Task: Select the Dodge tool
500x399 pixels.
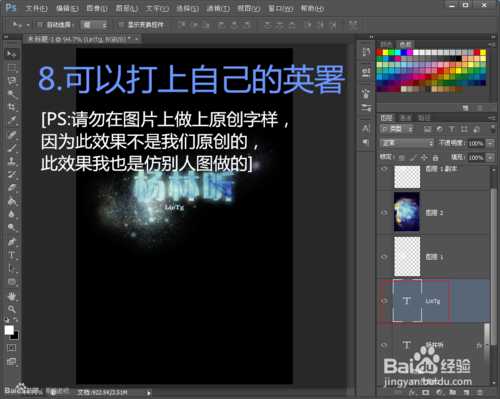Action: (12, 228)
